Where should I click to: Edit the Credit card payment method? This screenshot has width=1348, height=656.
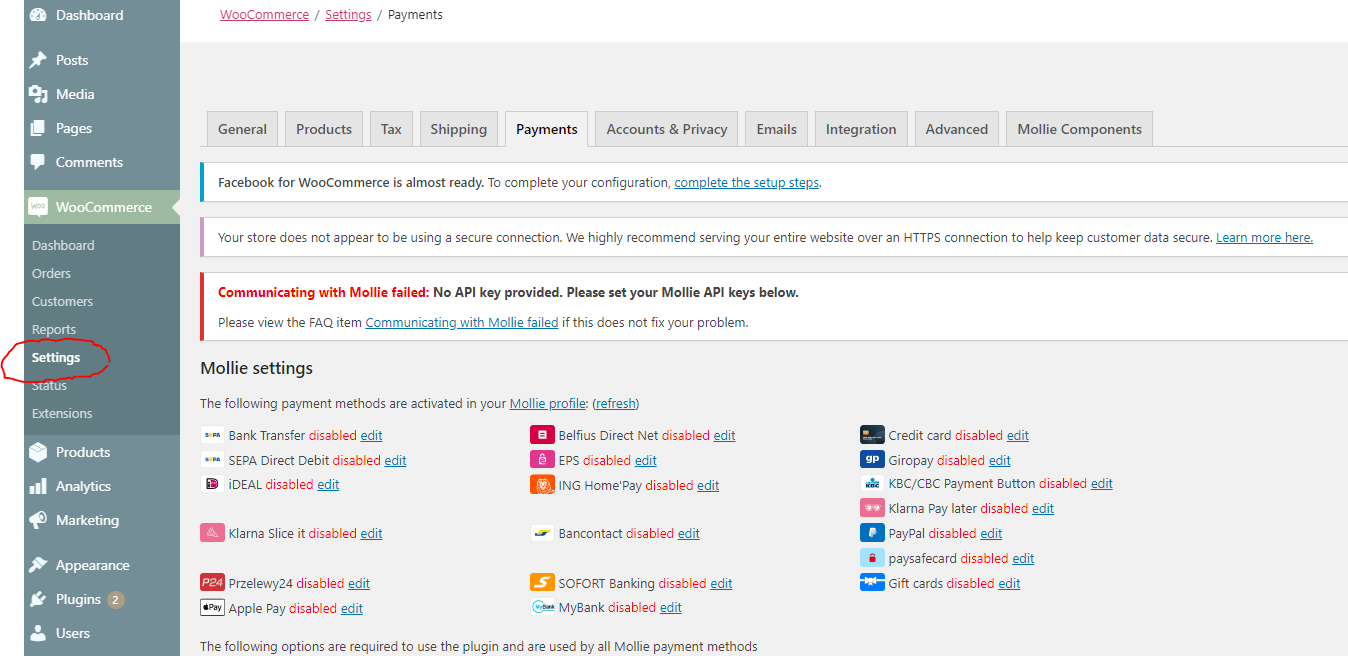(1018, 436)
